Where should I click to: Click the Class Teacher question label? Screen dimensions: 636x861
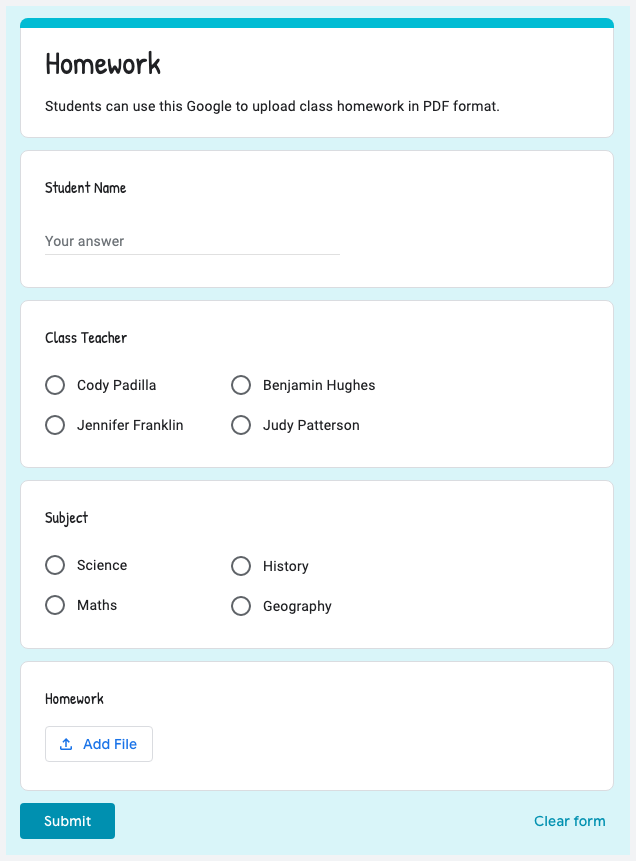(85, 338)
